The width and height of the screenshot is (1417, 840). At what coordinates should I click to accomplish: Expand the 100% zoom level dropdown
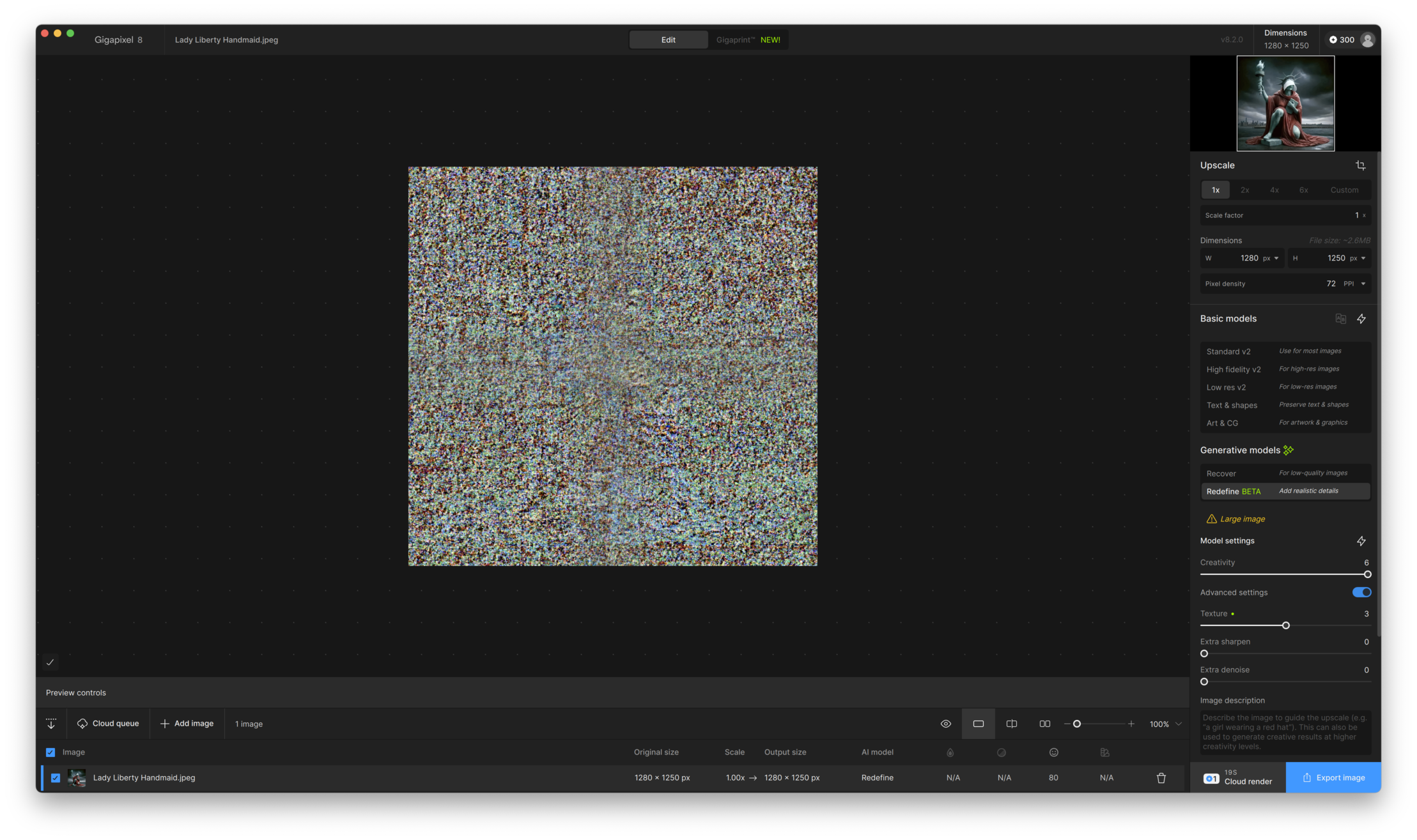[1179, 724]
